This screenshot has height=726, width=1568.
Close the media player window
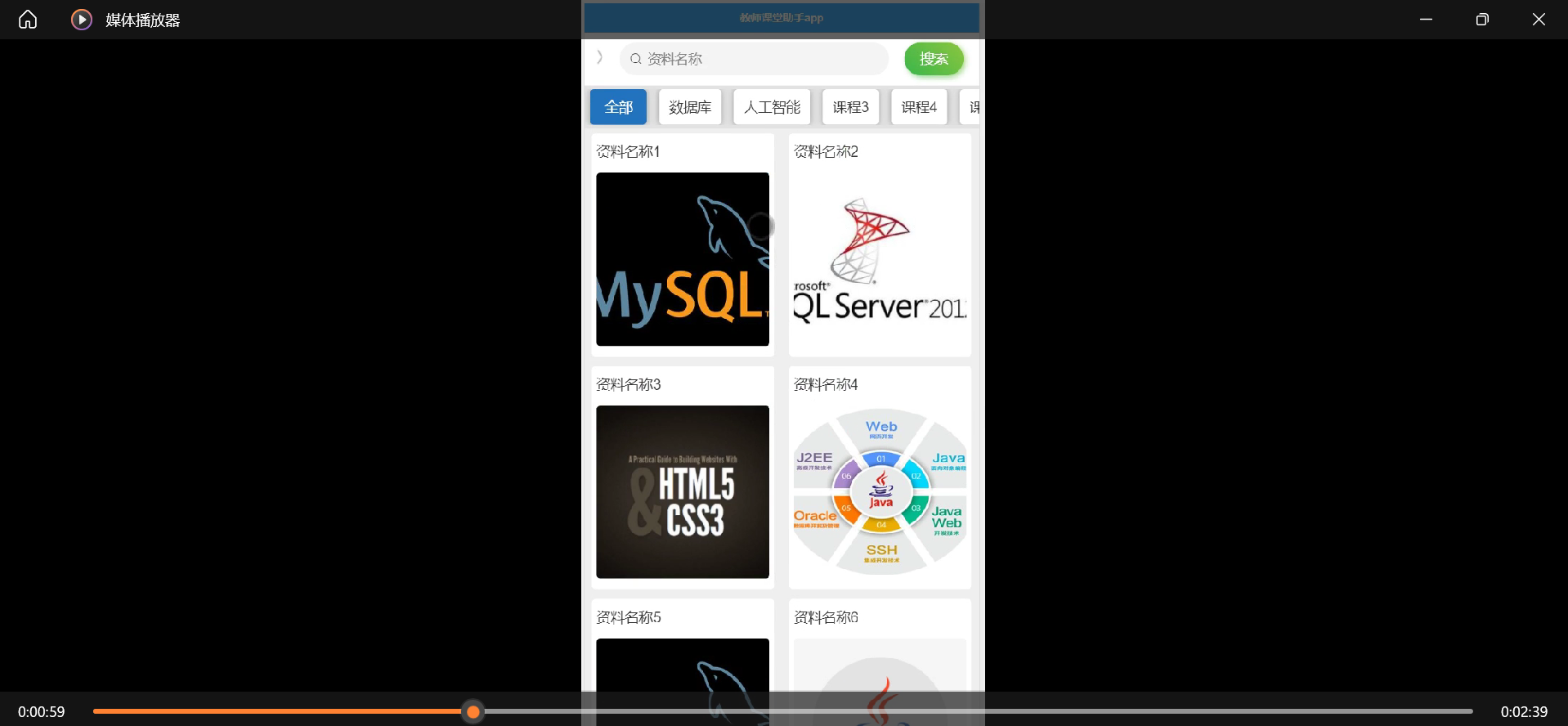tap(1539, 20)
